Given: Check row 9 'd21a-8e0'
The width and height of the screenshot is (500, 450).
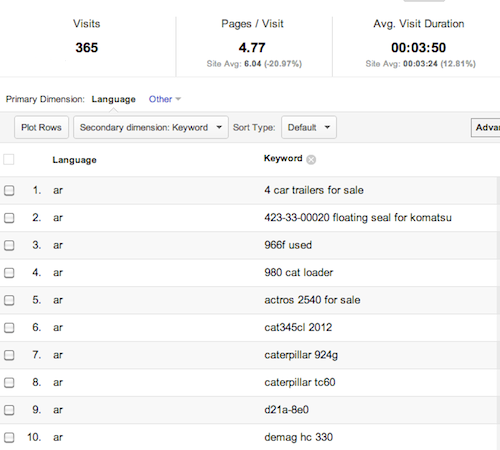Looking at the screenshot, I should coord(9,410).
